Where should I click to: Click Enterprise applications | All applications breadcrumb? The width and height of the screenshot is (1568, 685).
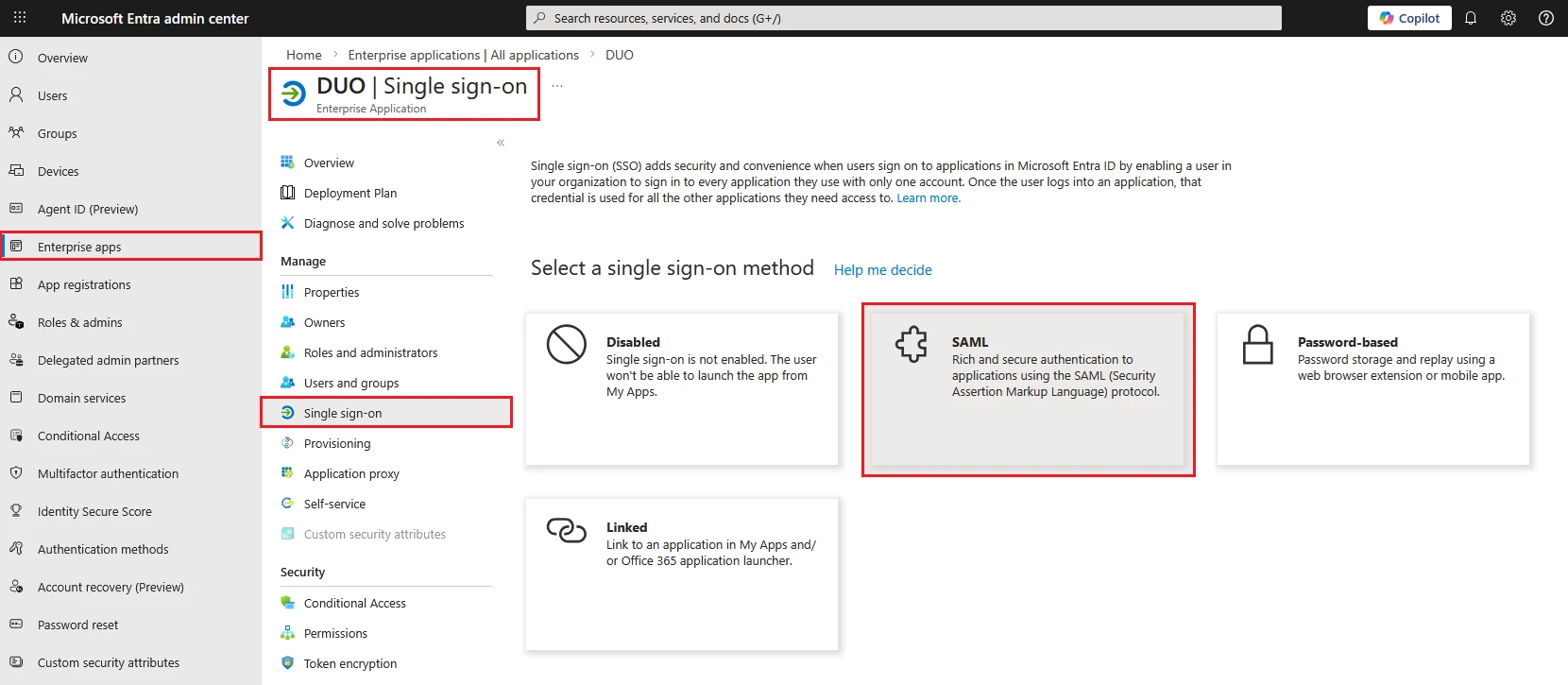pyautogui.click(x=464, y=55)
